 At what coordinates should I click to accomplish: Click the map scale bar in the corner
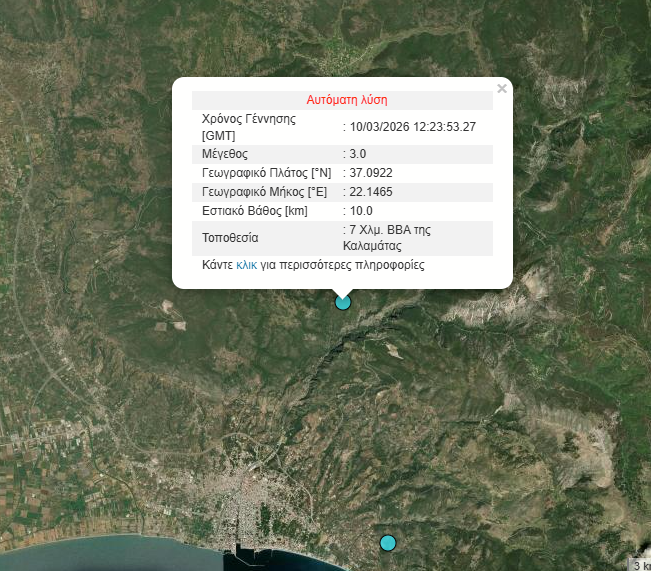tap(639, 565)
